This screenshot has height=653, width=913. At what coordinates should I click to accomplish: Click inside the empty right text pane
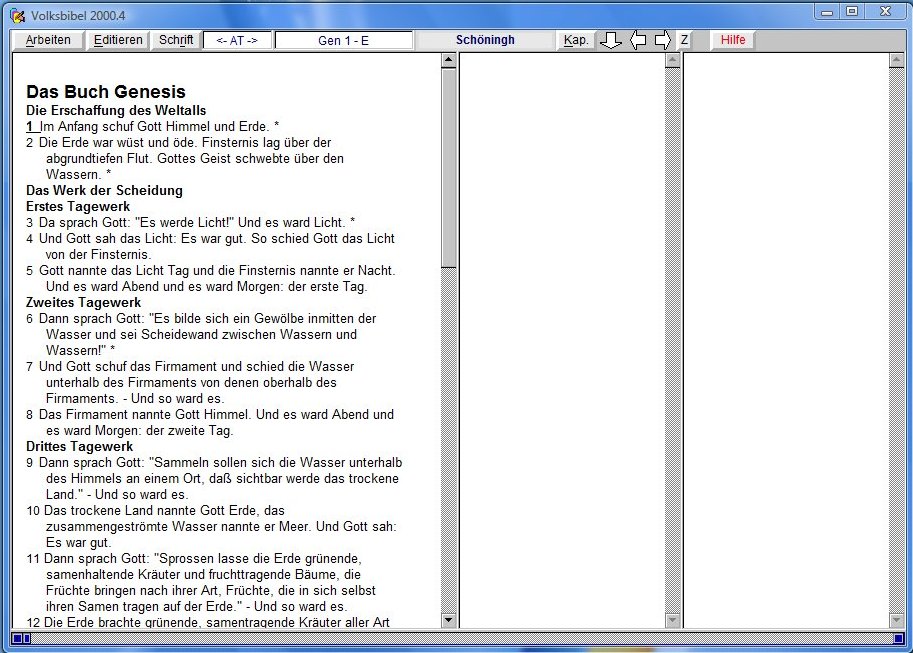786,341
